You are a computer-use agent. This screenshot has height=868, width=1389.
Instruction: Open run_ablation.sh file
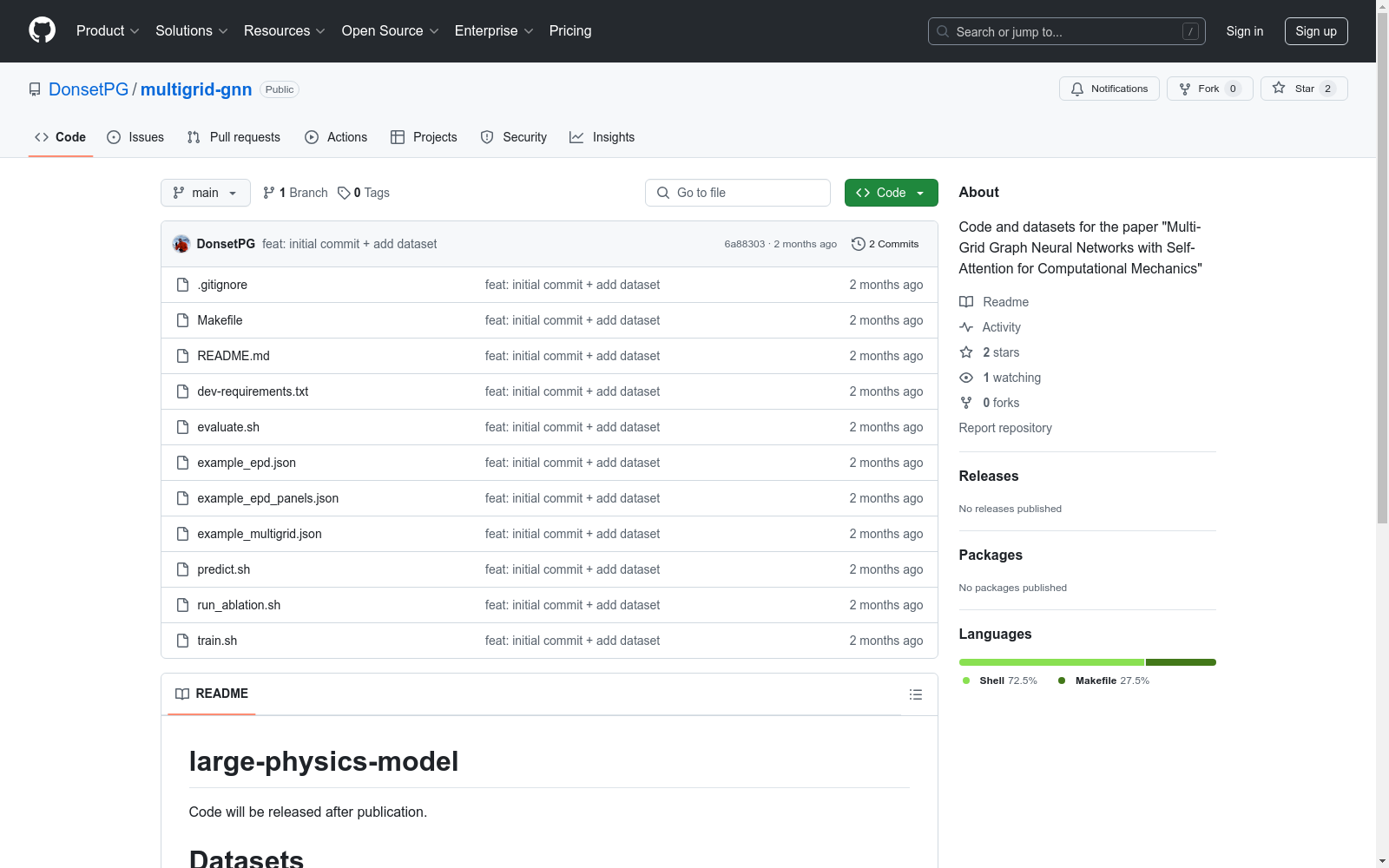[x=239, y=605]
